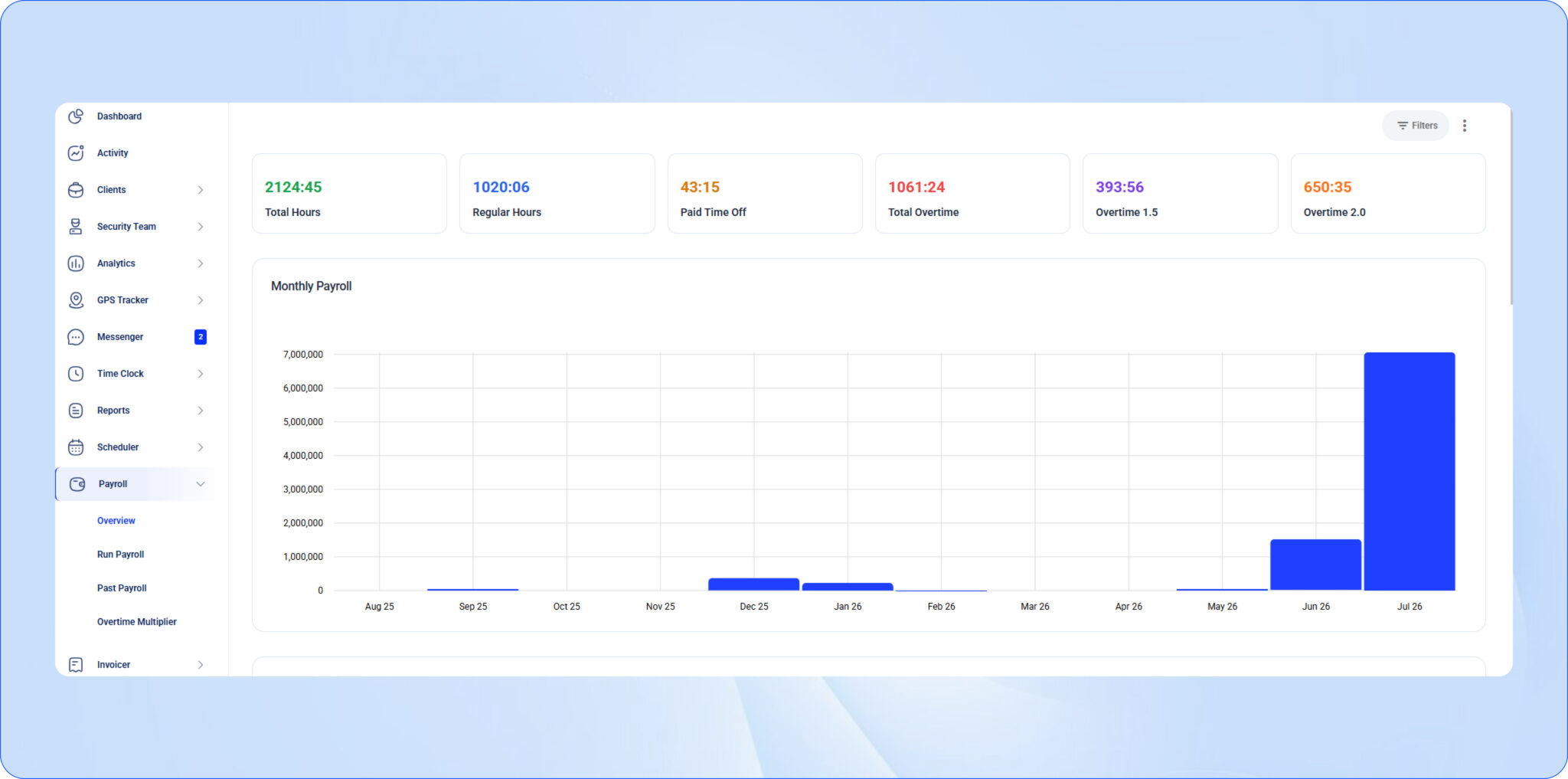The image size is (1568, 779).
Task: Click the Messenger unread badge showing 2
Action: [201, 337]
